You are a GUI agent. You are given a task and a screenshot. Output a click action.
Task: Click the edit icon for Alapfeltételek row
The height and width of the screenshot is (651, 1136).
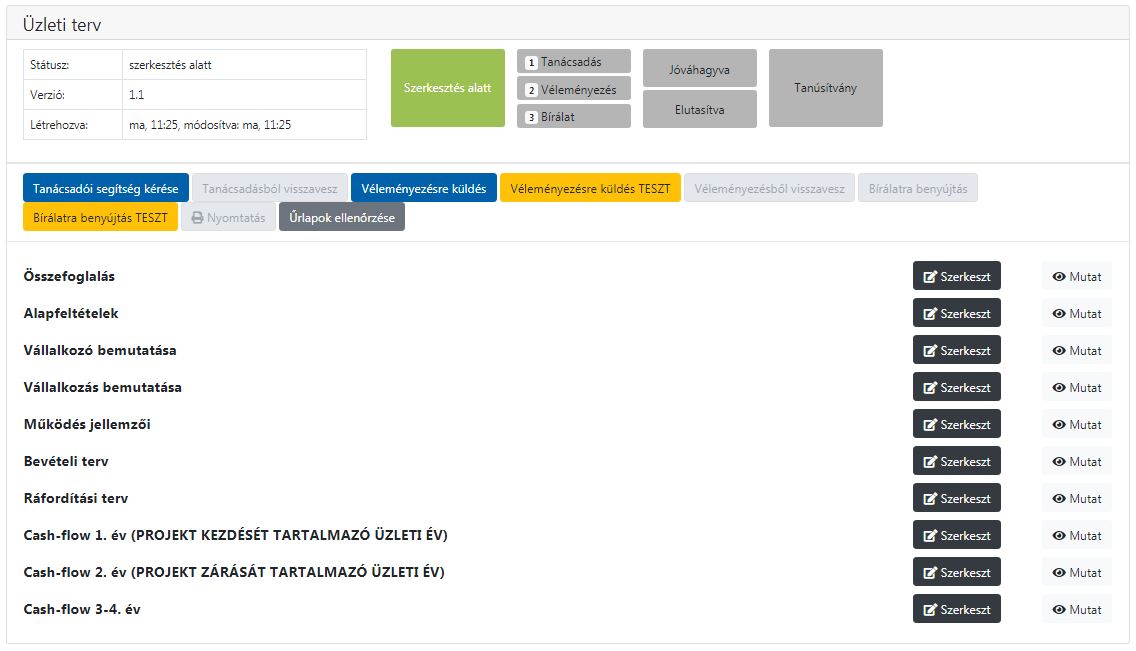point(930,314)
